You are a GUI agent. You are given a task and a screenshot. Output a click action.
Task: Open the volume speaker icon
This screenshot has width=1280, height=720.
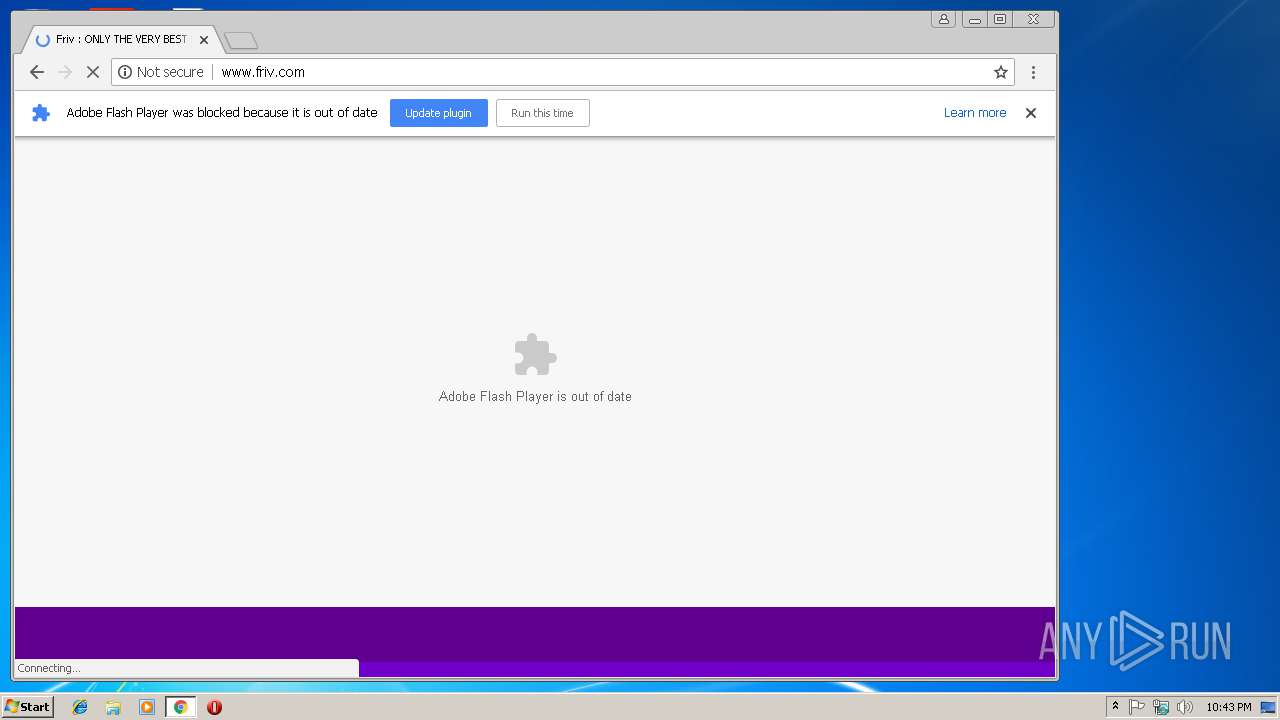[1185, 707]
